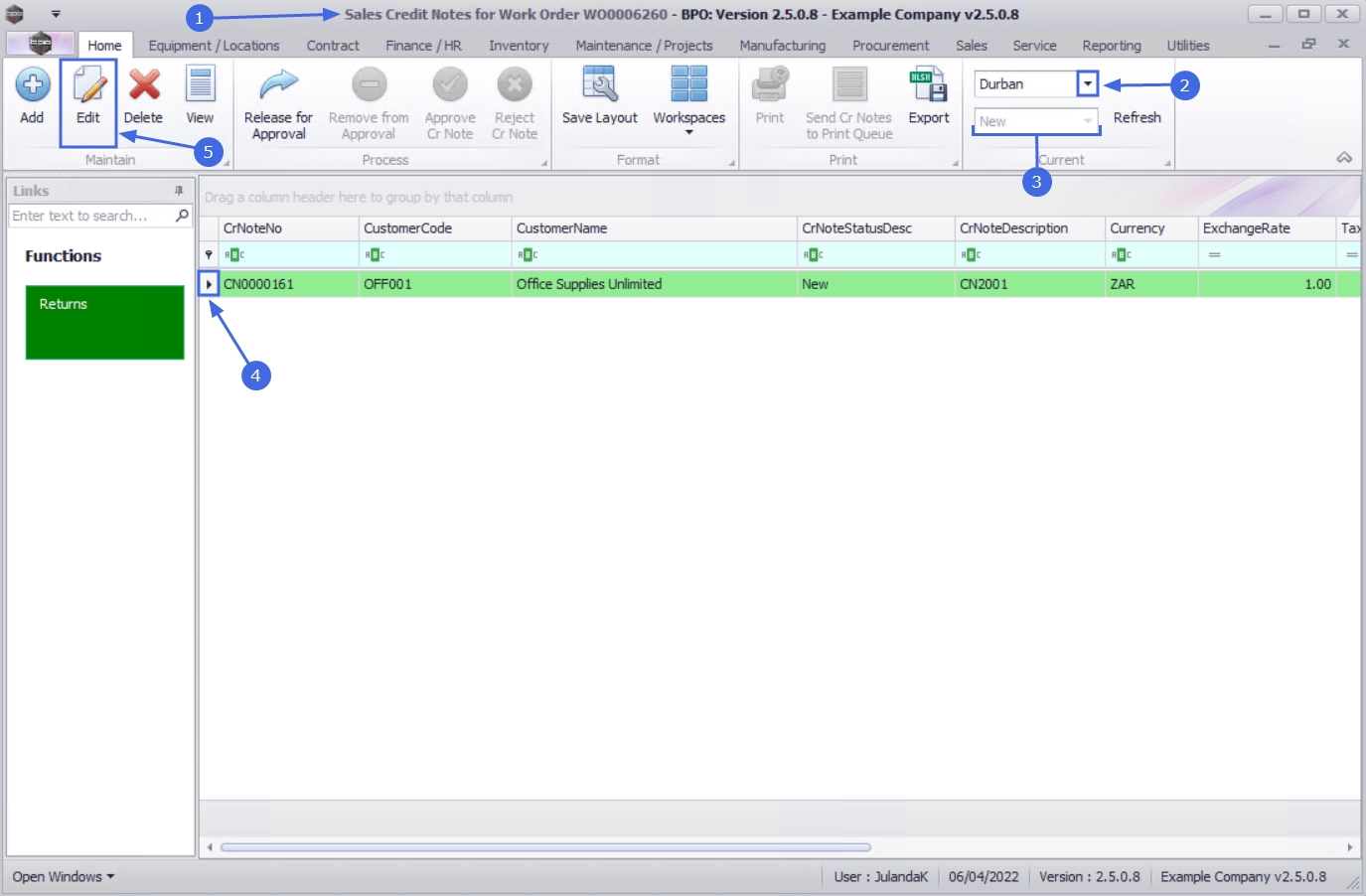Click the BPO application logo button
Viewport: 1366px width, 896px height.
pyautogui.click(x=40, y=44)
